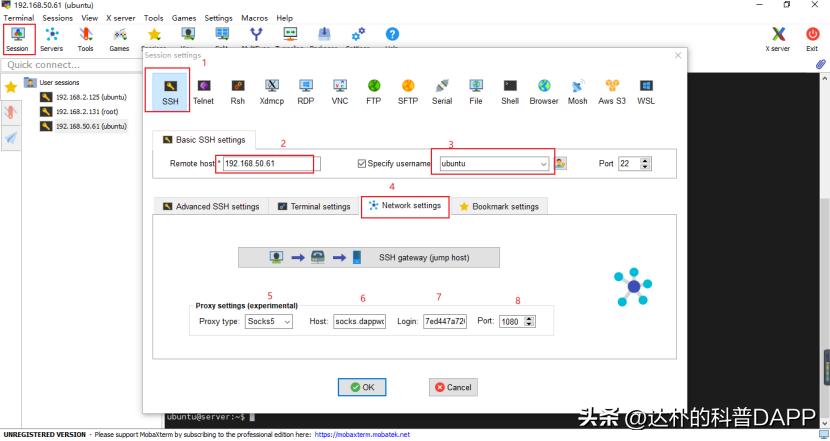
Task: Open the Session toolbar button
Action: point(18,39)
